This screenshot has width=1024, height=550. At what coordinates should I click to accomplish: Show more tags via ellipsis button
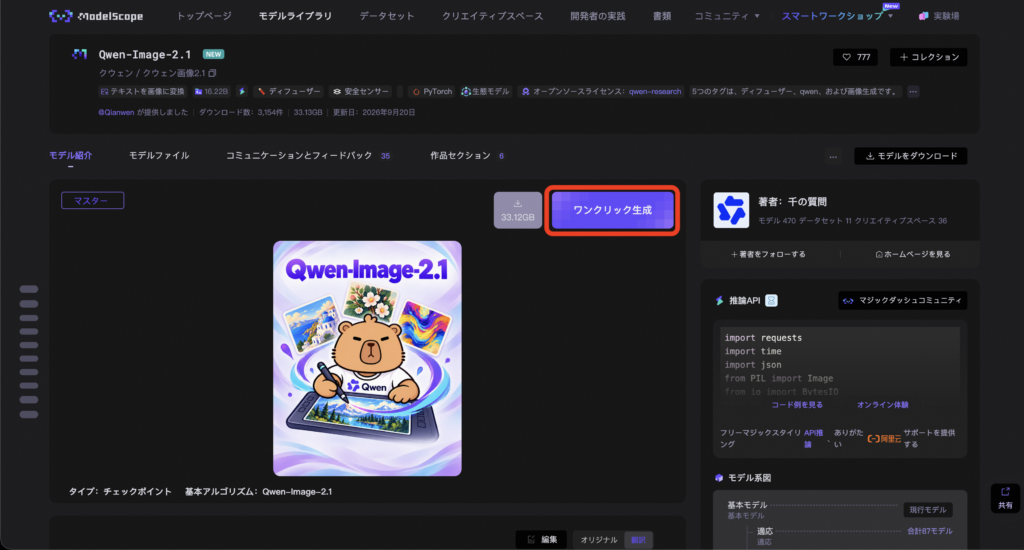coord(913,91)
